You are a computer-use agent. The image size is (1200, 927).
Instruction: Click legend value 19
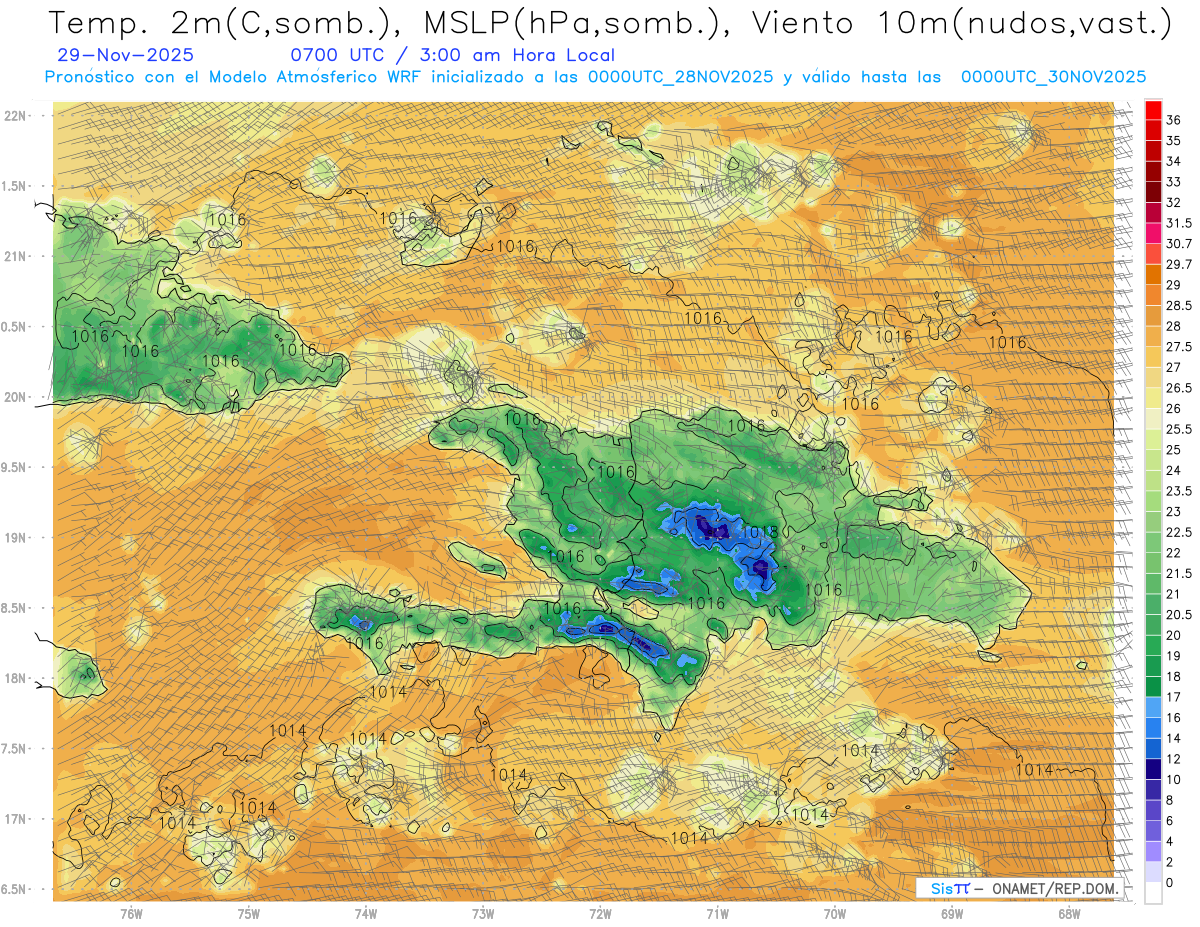1174,656
